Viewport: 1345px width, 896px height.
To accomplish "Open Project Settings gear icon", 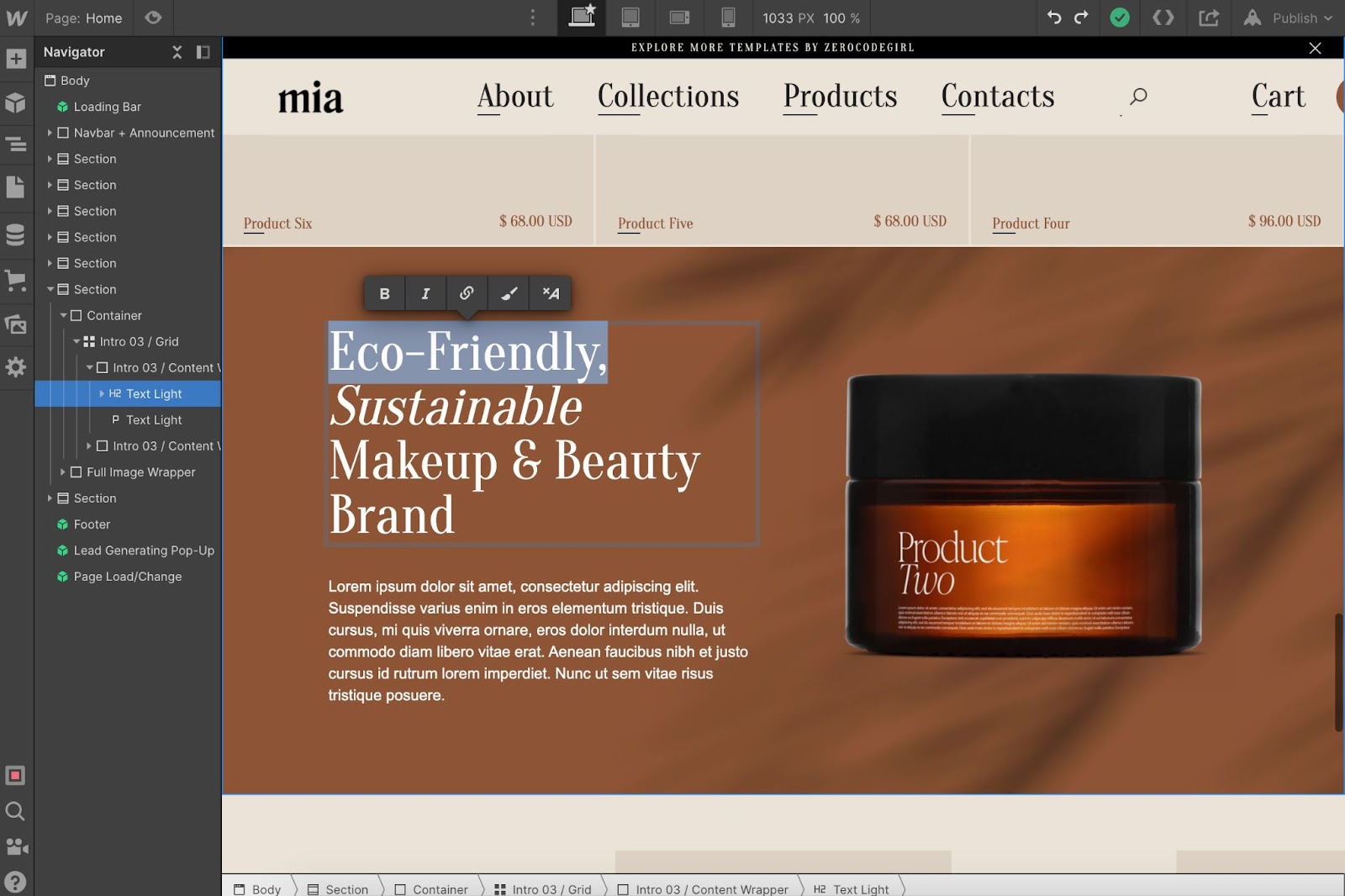I will coord(16,367).
